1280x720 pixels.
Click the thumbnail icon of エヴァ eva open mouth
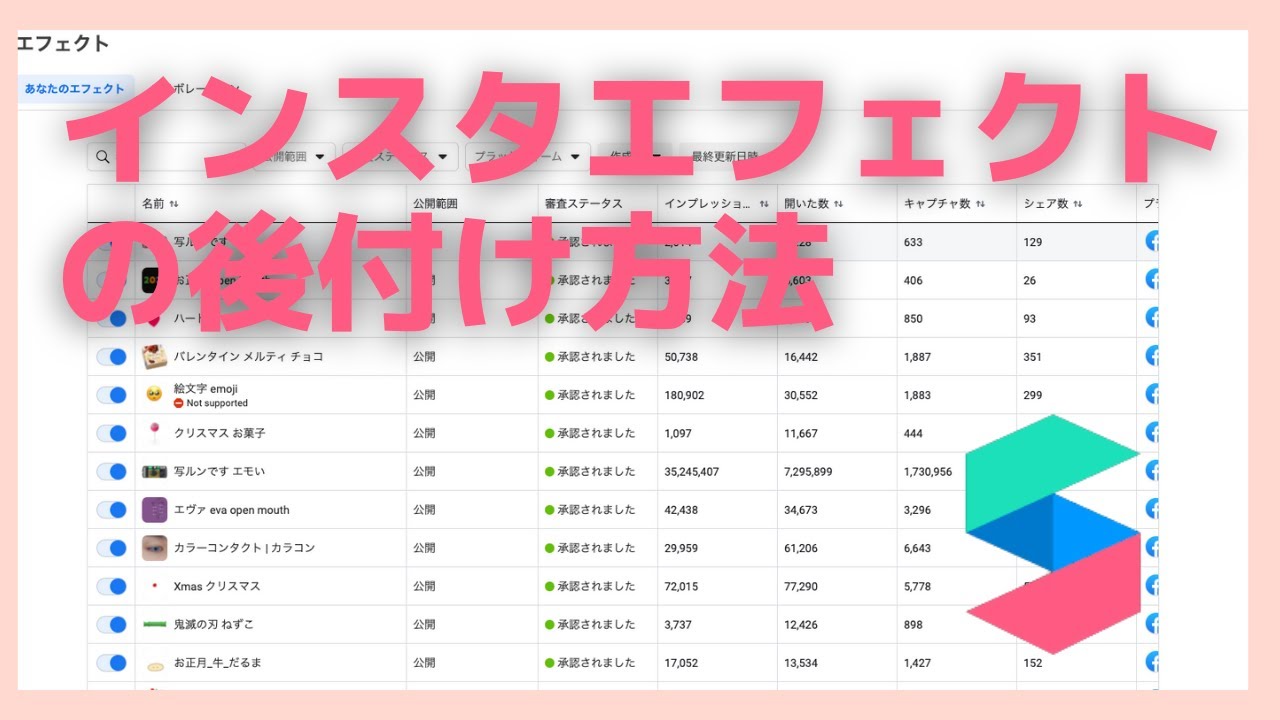(155, 509)
